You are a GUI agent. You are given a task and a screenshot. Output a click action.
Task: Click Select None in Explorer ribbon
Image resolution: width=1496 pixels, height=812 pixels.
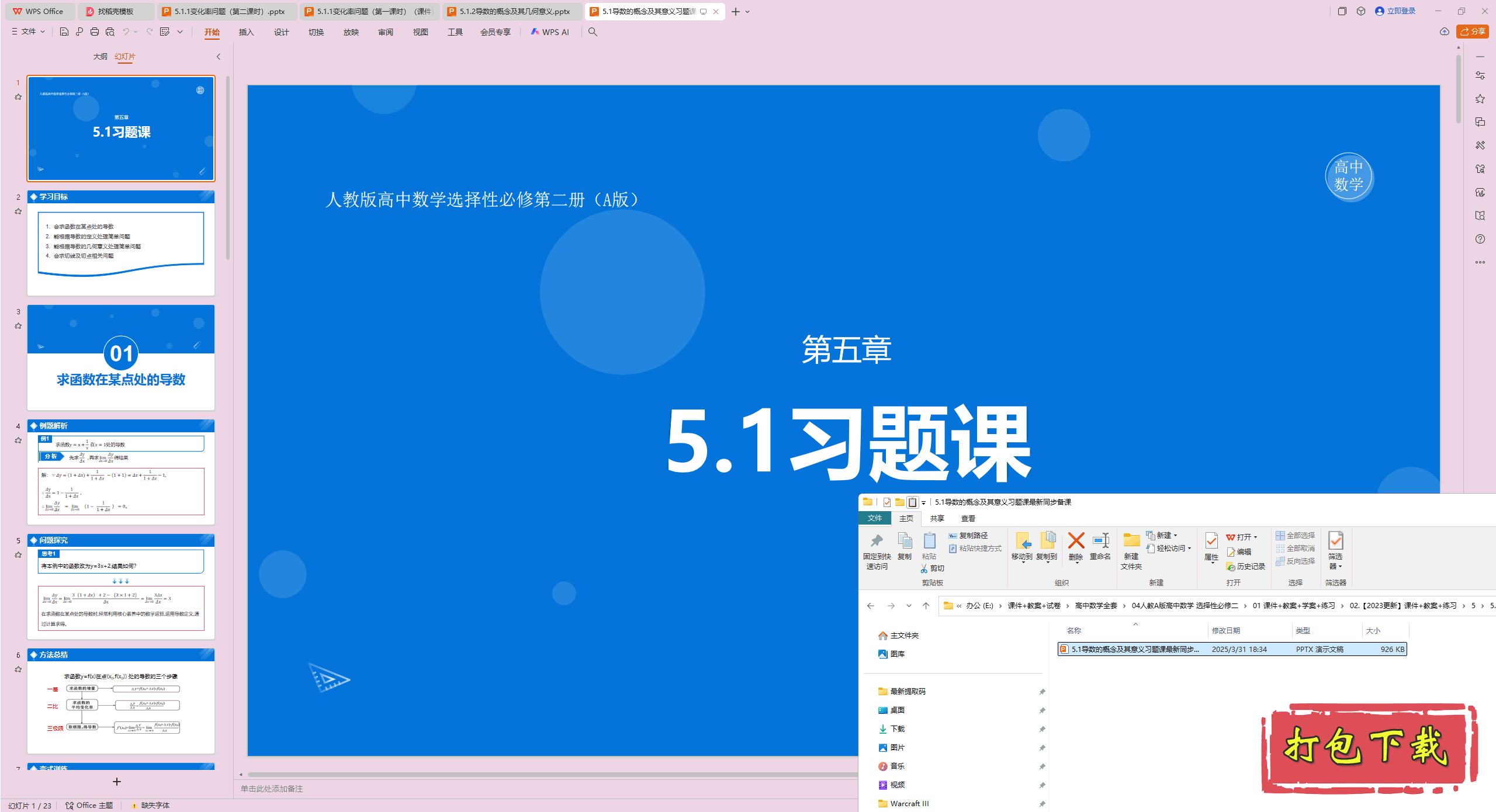(1296, 549)
